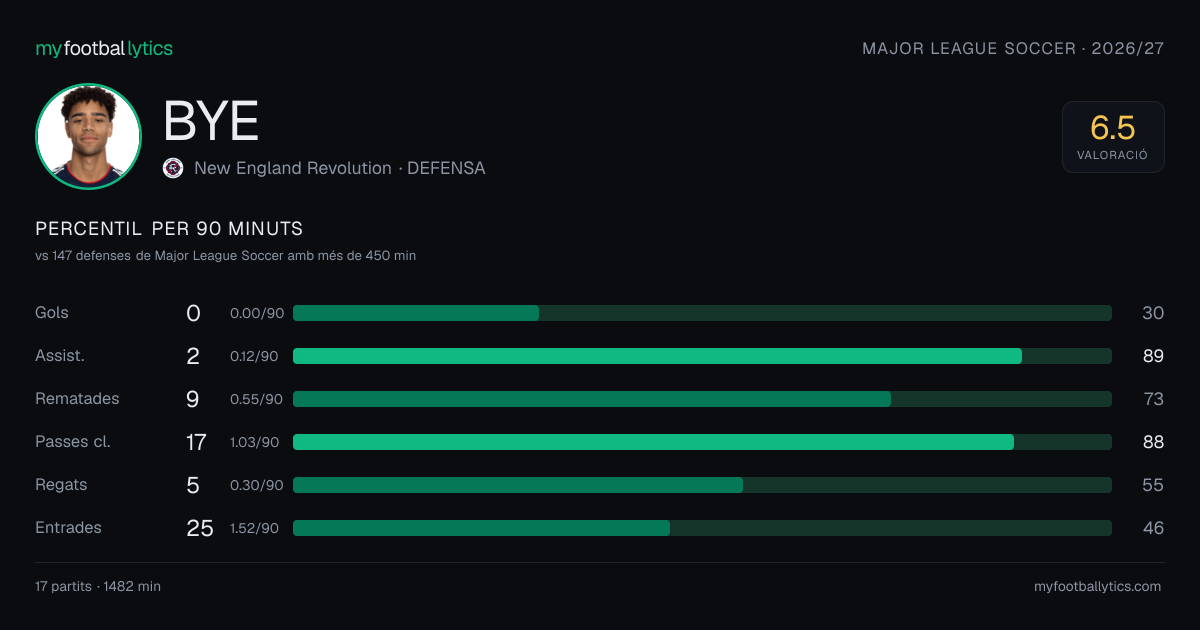
Task: Click the New England Revolution crest icon
Action: tap(173, 168)
